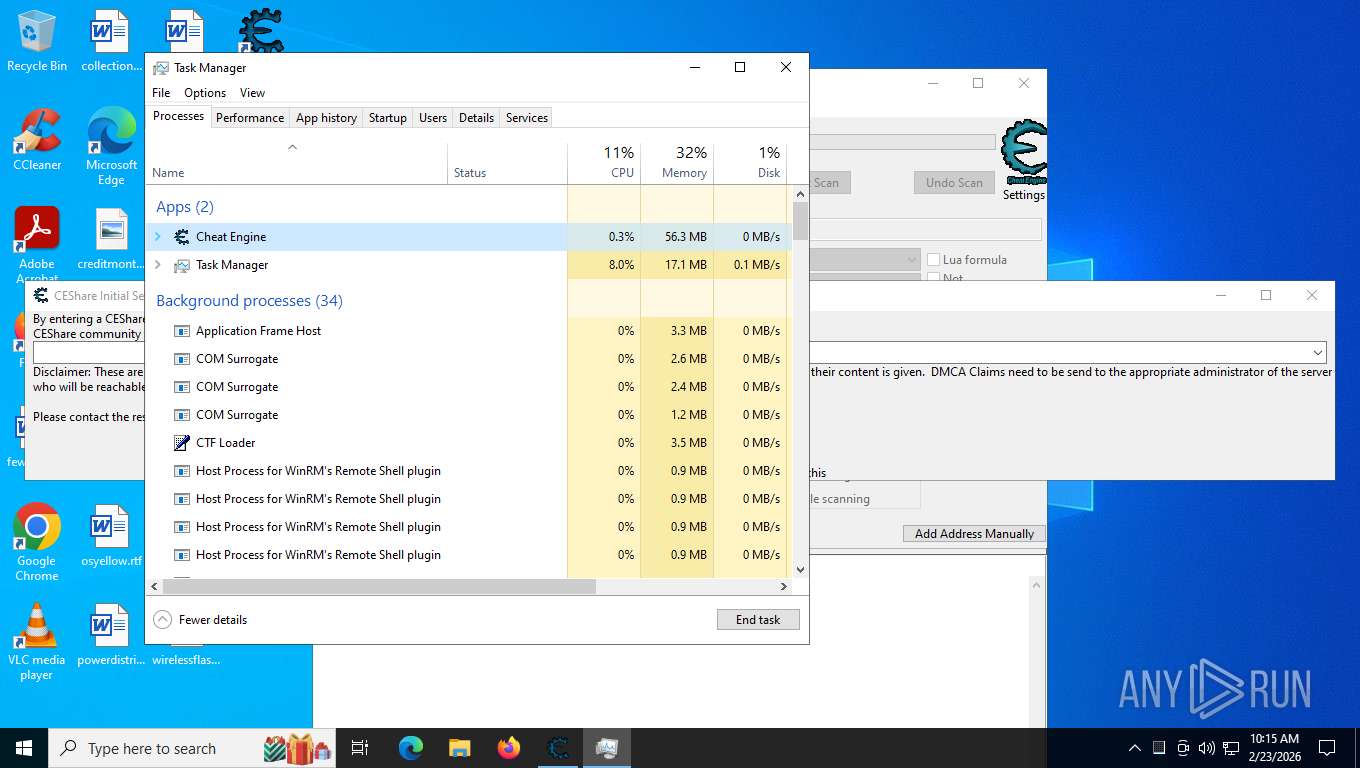
Task: Open the File menu in Task Manager
Action: 161,93
